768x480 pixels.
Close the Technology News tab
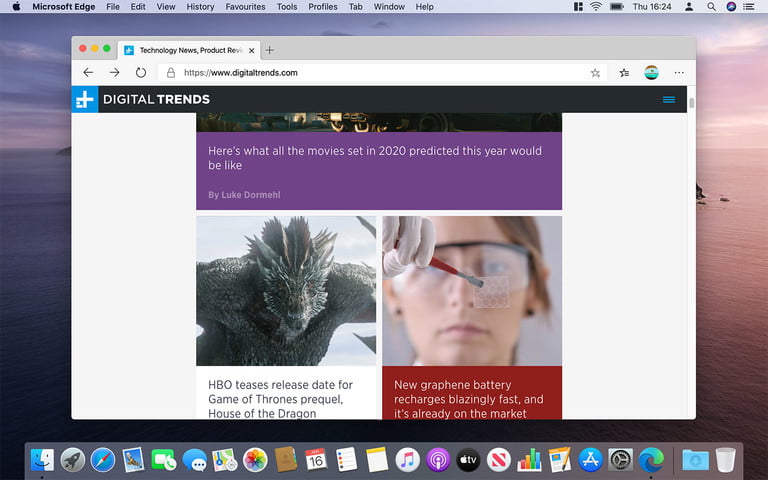click(x=251, y=50)
